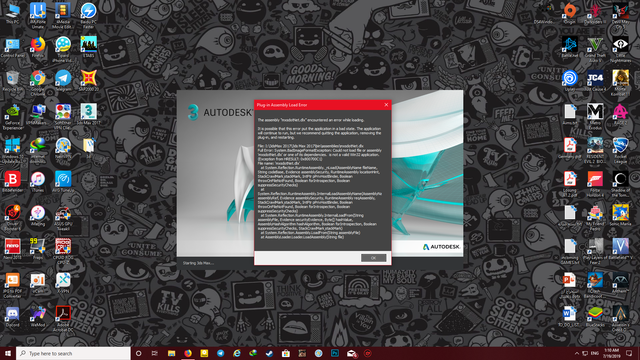Open the Discord desktop shortcut
The image size is (640, 360).
[12, 316]
